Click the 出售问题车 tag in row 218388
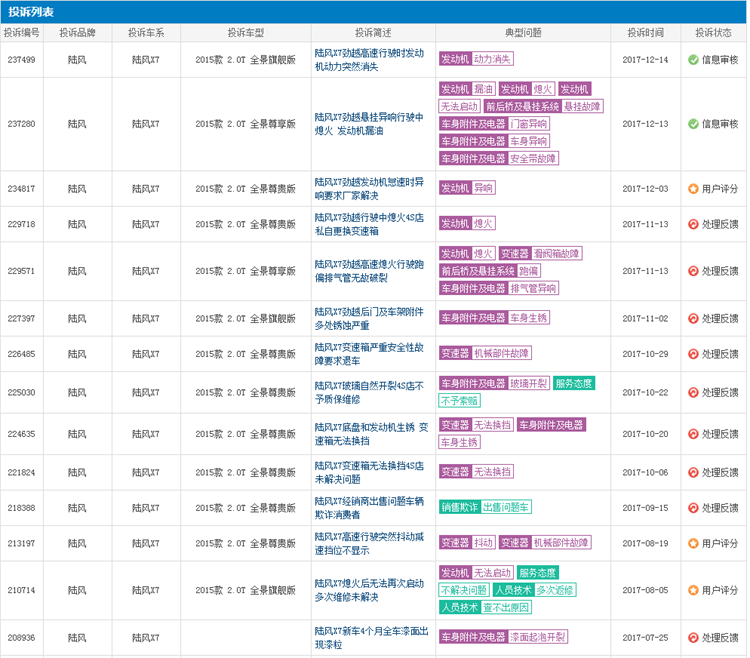The height and width of the screenshot is (658, 750). coord(506,507)
